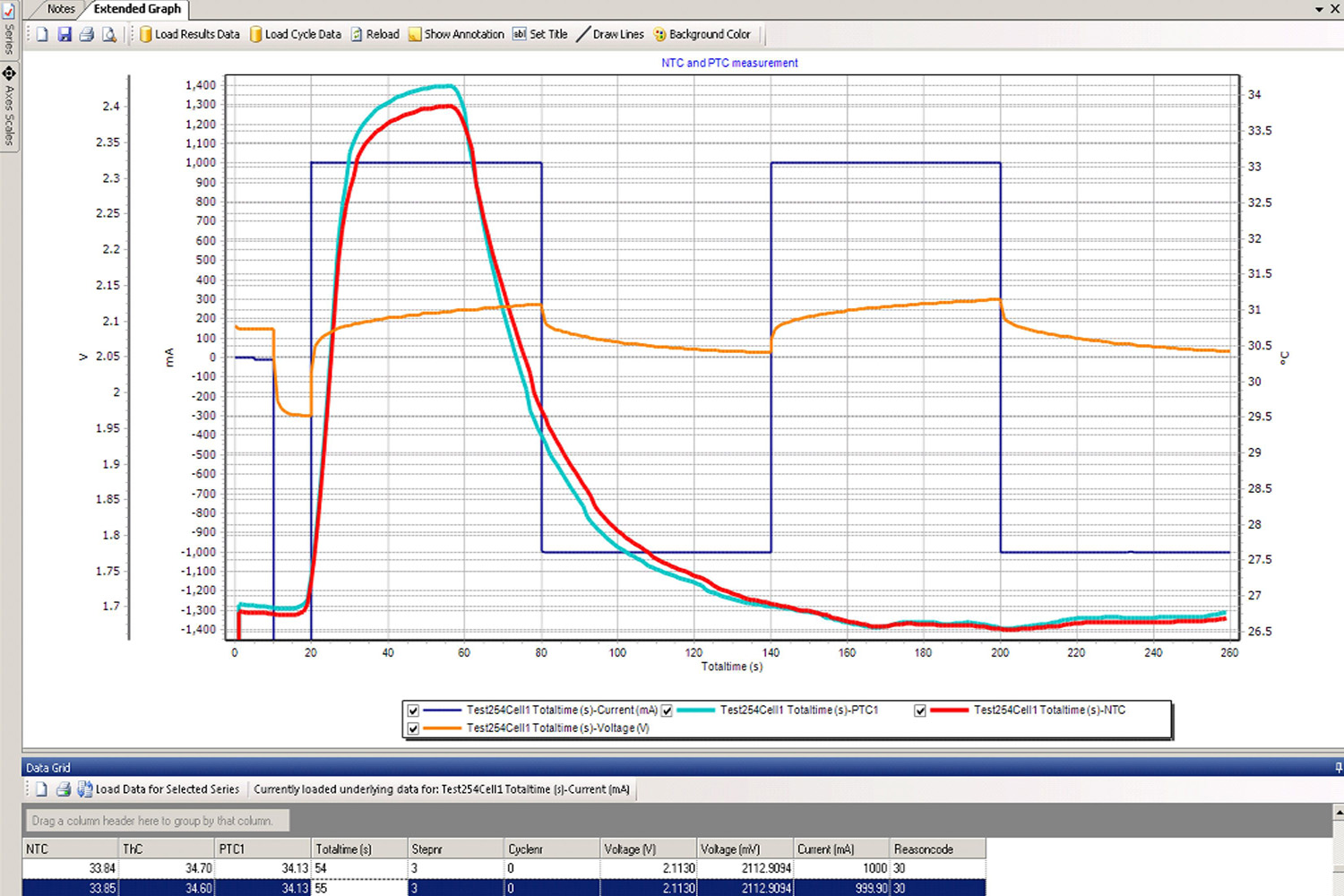Image resolution: width=1344 pixels, height=896 pixels.
Task: Click Load Results Data
Action: pyautogui.click(x=189, y=34)
